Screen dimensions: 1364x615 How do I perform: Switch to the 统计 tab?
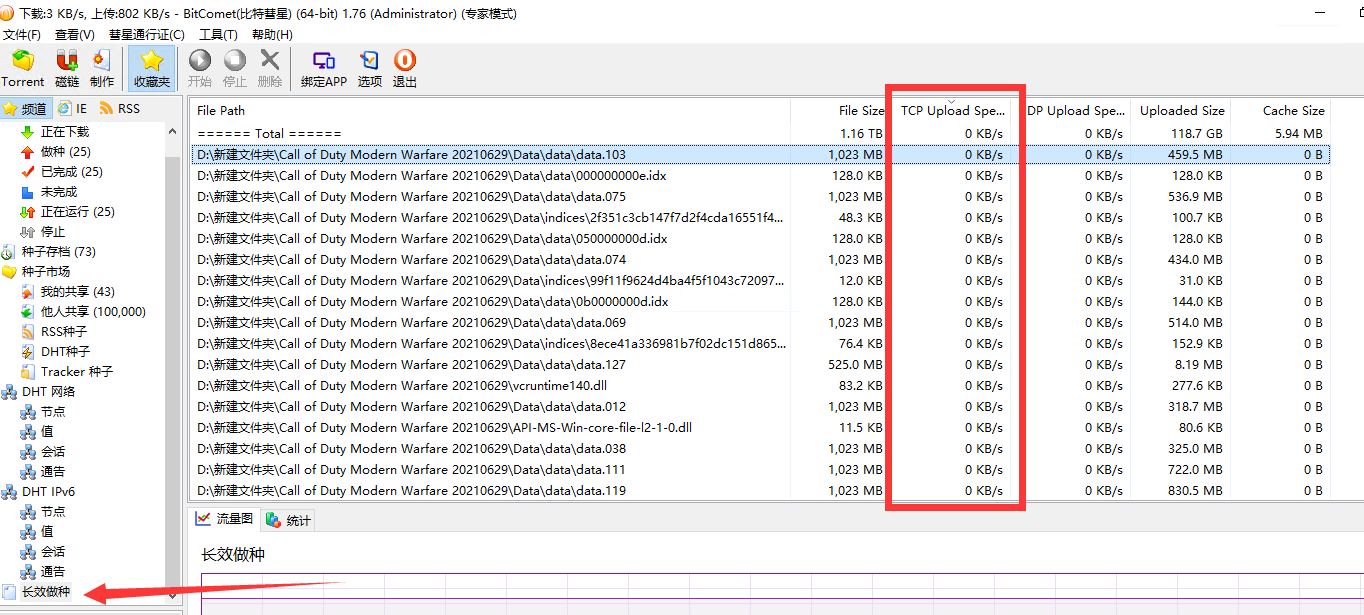[x=289, y=520]
